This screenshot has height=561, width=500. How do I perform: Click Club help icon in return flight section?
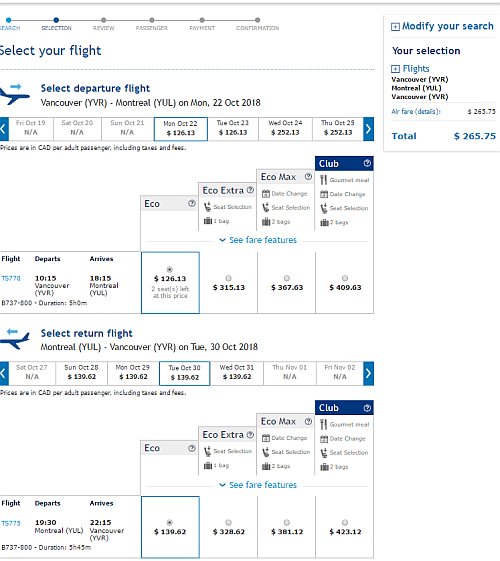pos(367,408)
